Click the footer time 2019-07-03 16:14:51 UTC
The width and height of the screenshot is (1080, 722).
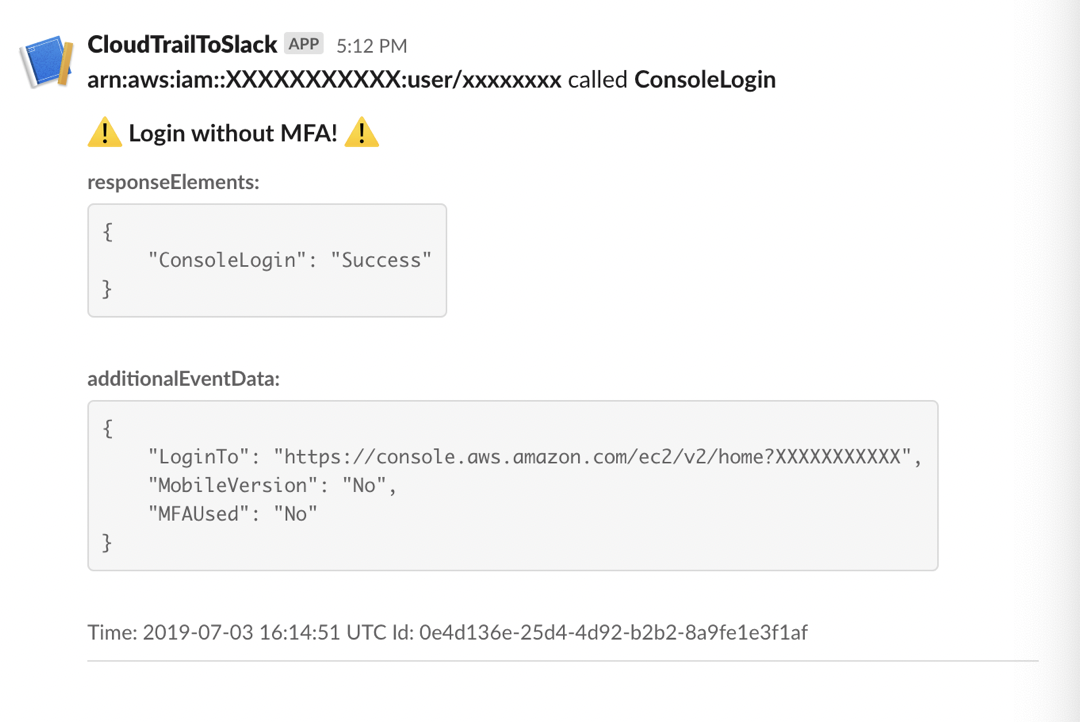click(x=244, y=632)
